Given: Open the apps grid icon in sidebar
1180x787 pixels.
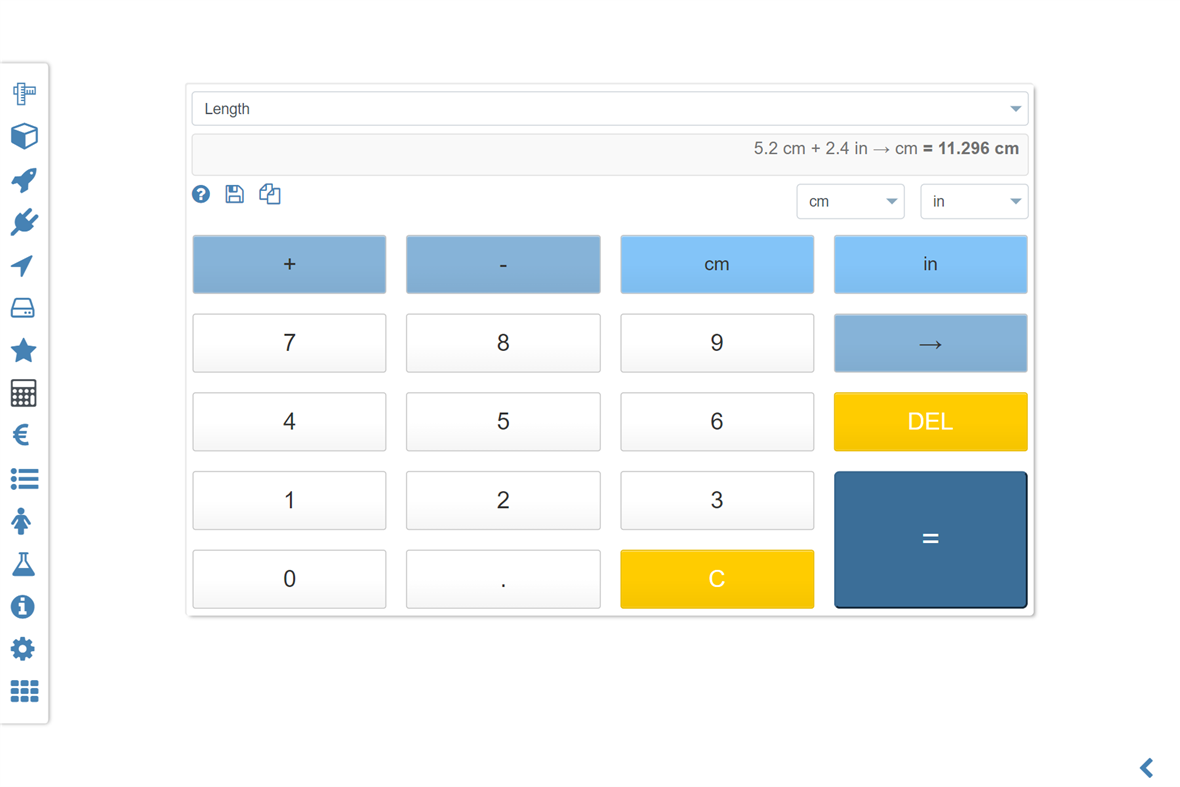Looking at the screenshot, I should 24,691.
